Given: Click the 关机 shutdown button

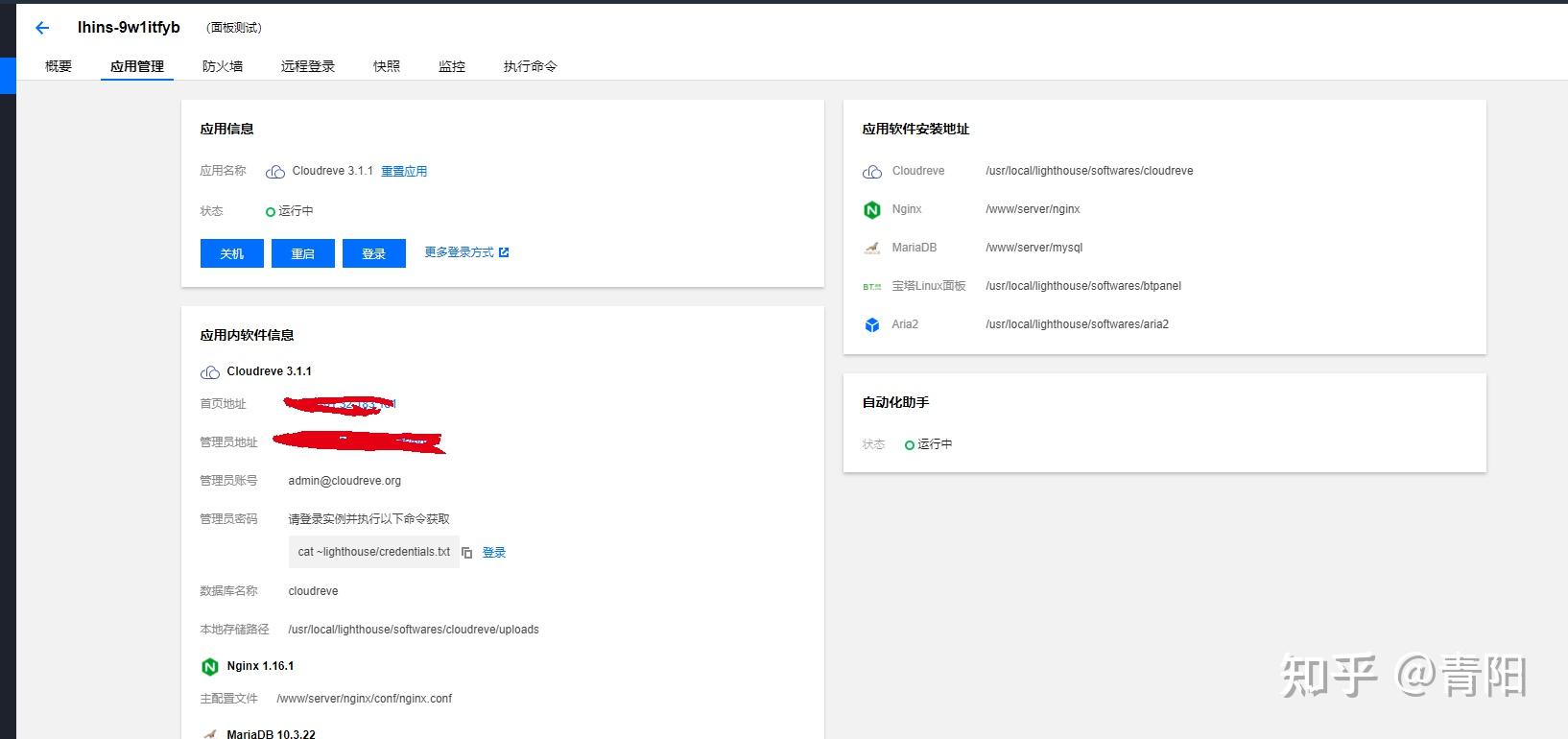Looking at the screenshot, I should (232, 253).
